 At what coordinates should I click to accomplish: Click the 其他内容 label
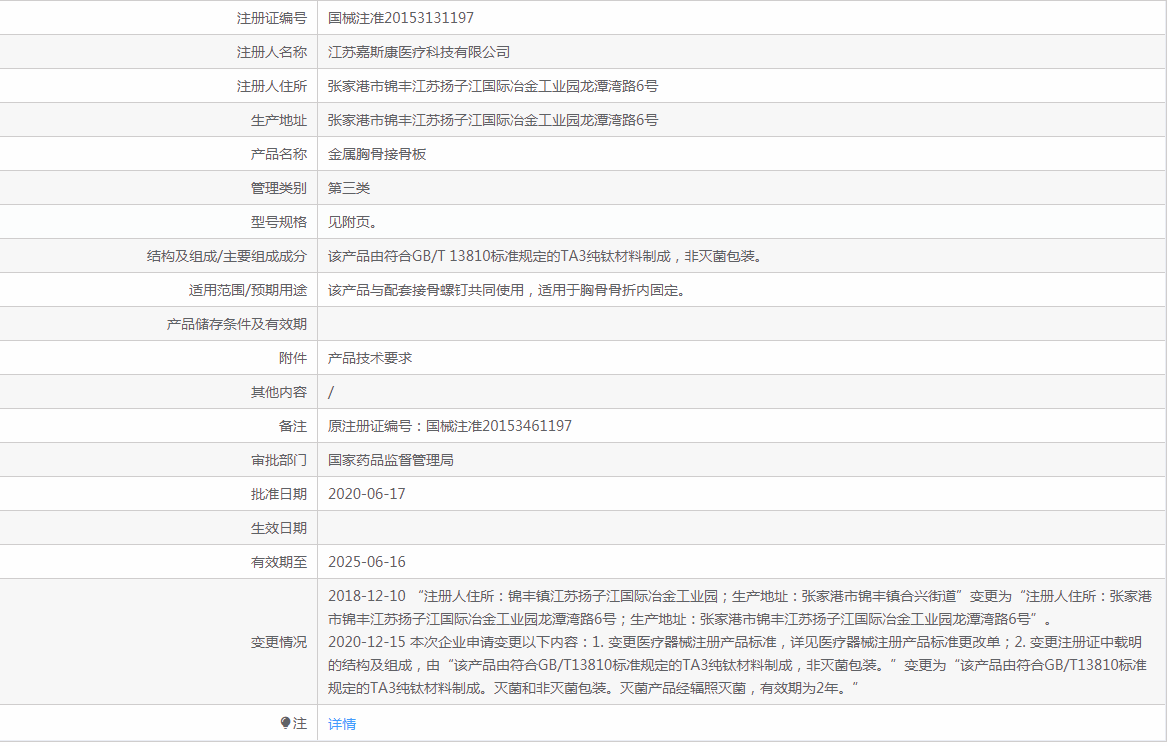(279, 392)
